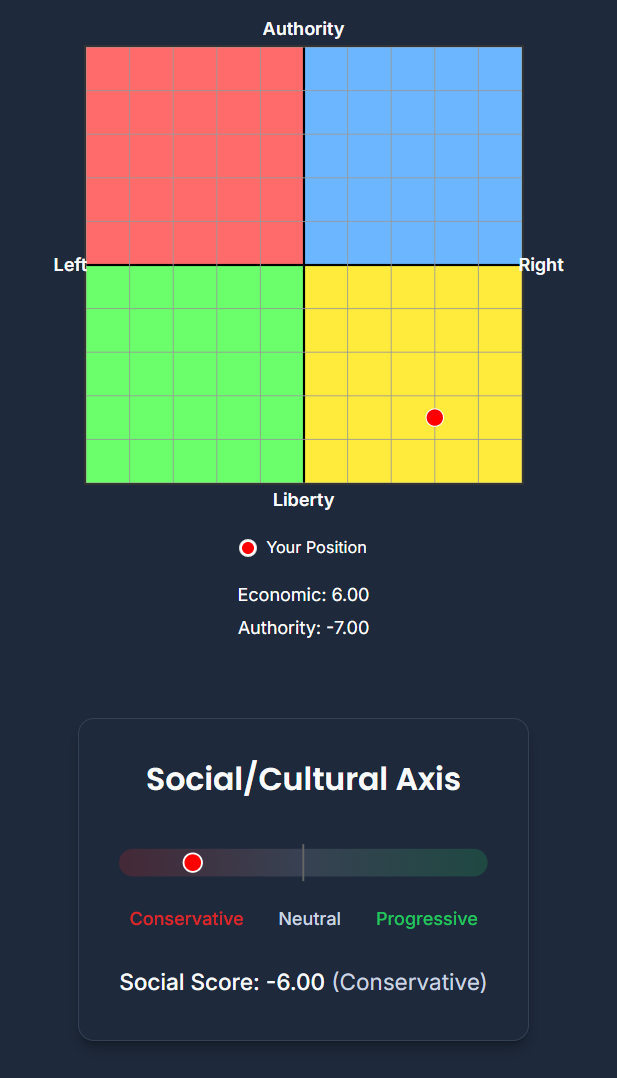Click the green Libertarian Left quadrant
This screenshot has height=1078, width=617.
click(x=195, y=374)
